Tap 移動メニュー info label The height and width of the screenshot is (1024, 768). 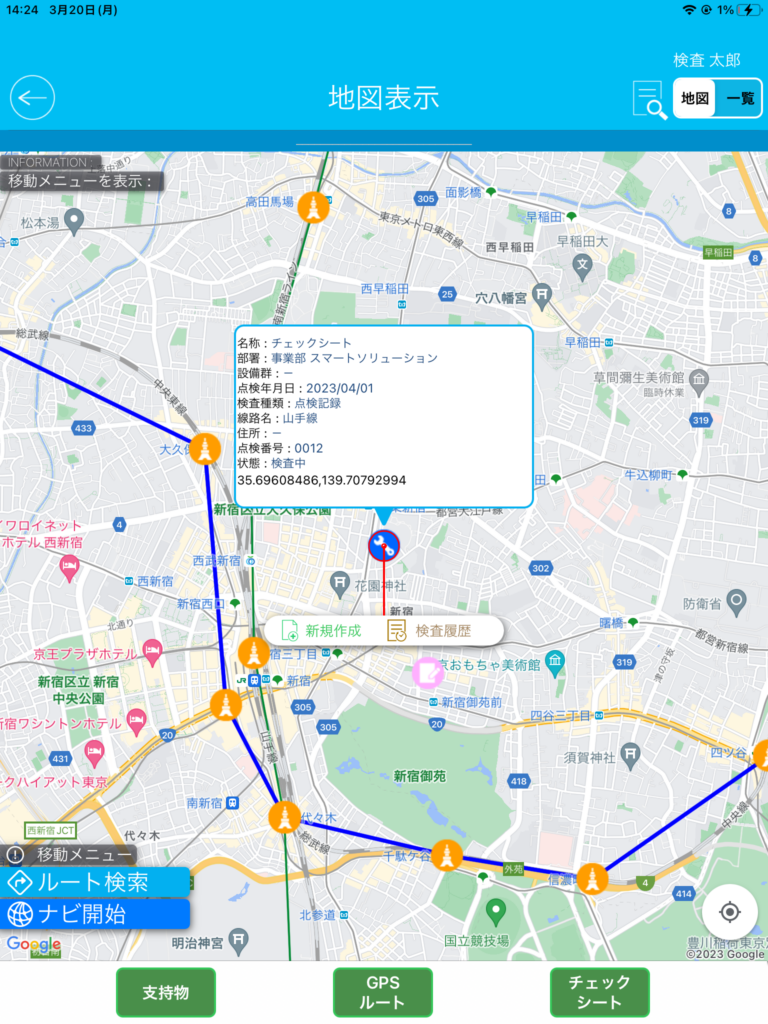coord(69,854)
